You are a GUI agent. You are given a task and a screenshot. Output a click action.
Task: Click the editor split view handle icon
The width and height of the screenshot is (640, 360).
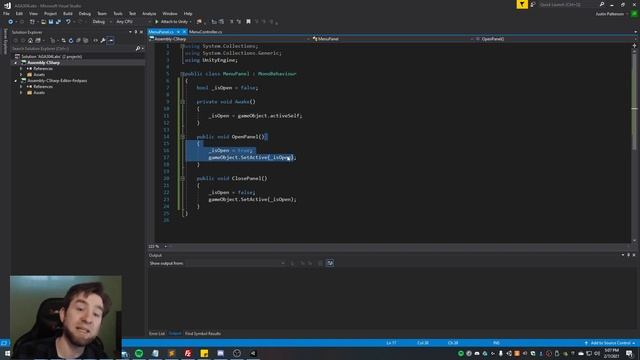tap(634, 45)
